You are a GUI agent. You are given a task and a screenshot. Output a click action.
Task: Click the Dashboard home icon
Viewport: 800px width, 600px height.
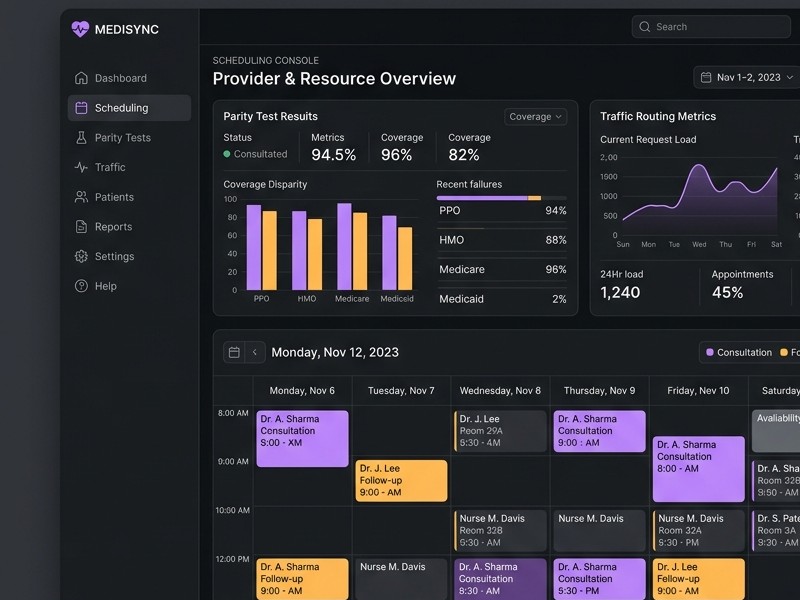(x=81, y=78)
